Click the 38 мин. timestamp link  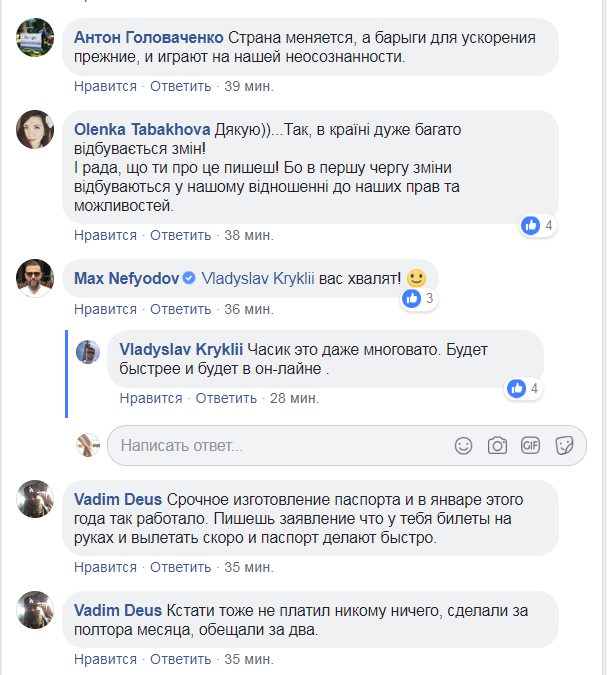click(249, 235)
